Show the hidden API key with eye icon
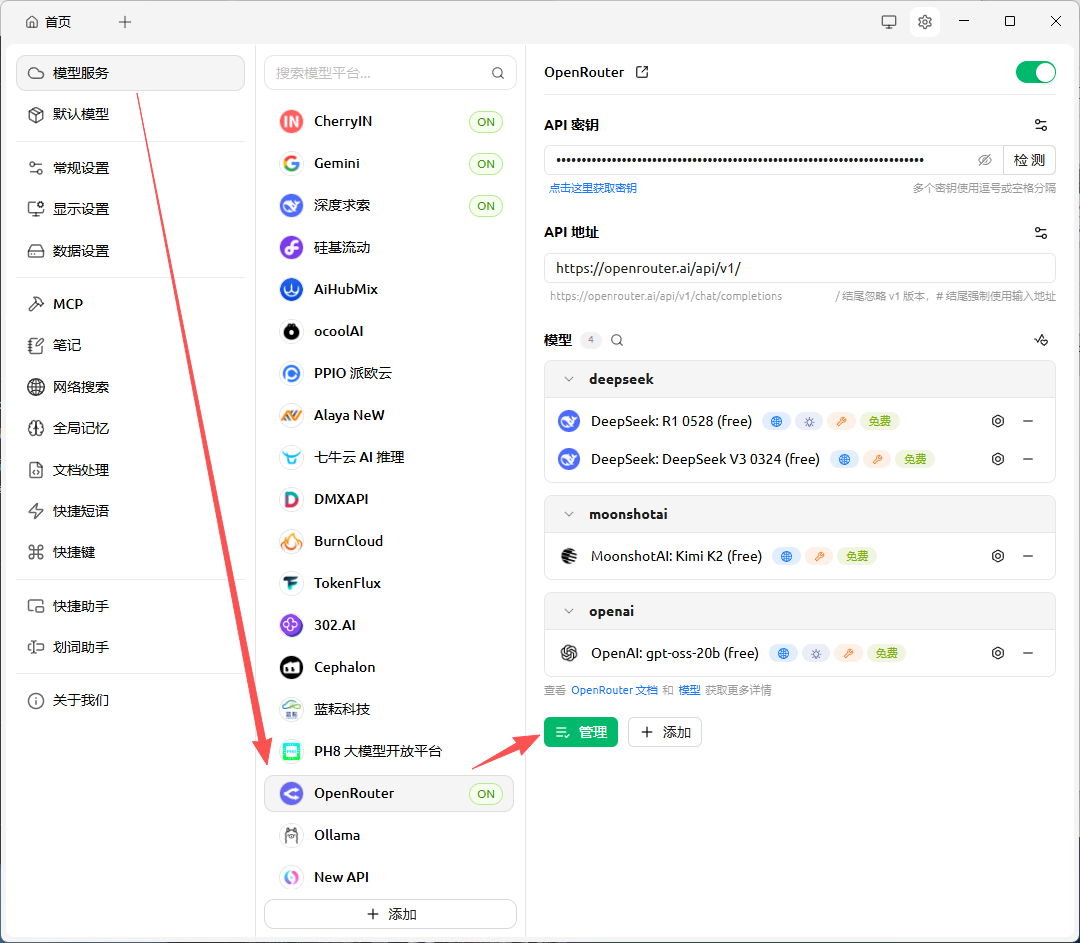This screenshot has width=1080, height=943. 984,160
